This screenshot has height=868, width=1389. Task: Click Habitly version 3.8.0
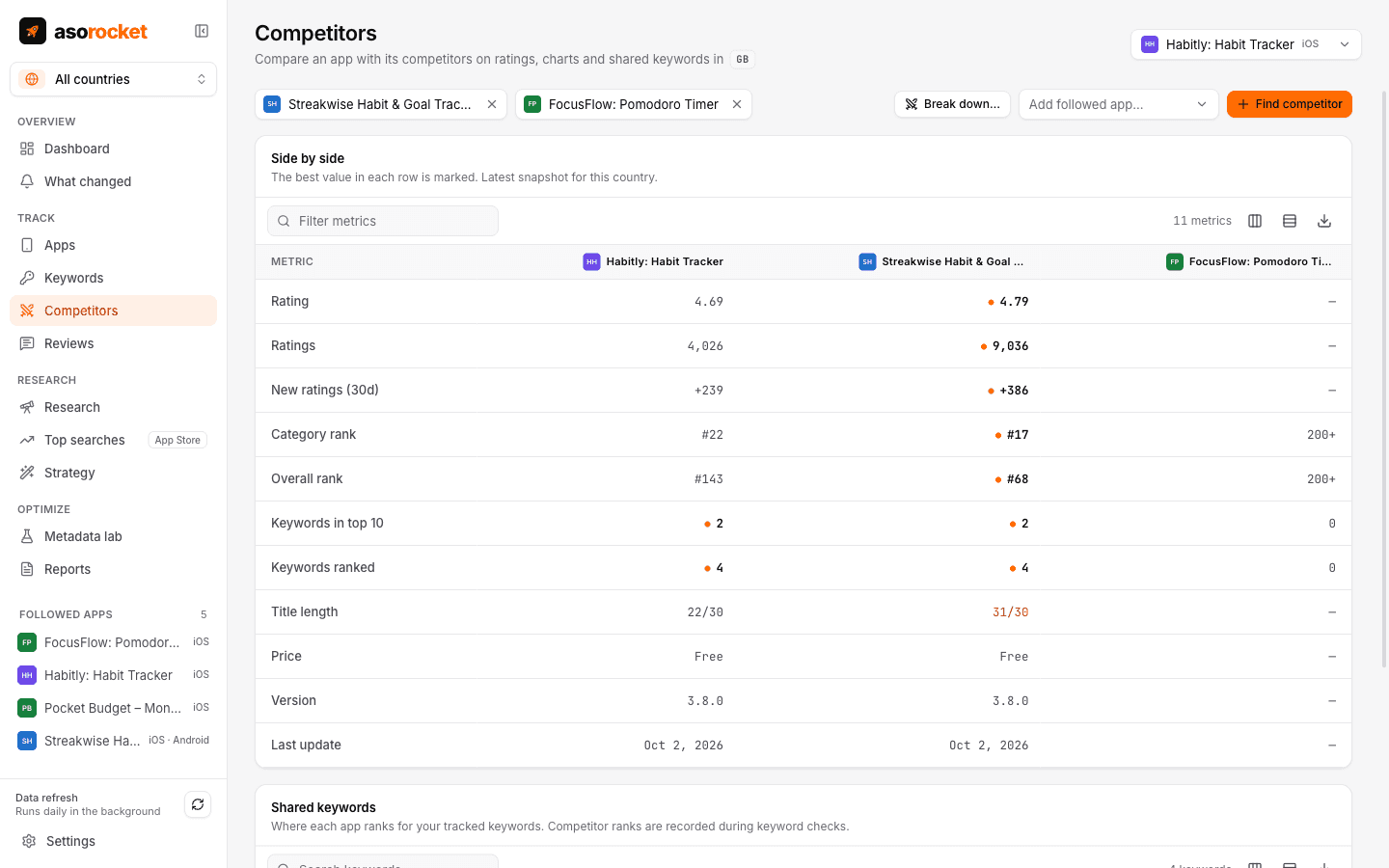click(x=705, y=701)
